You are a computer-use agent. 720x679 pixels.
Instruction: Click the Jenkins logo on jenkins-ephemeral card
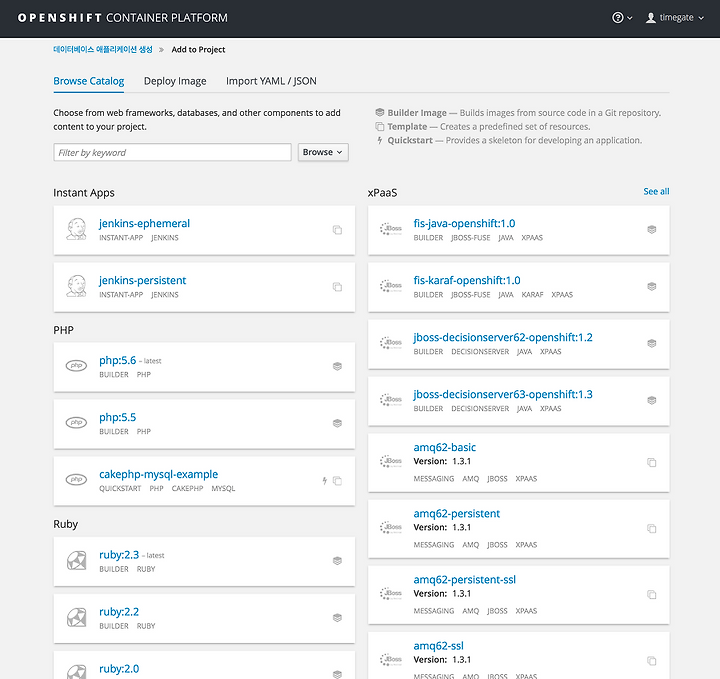coord(76,229)
